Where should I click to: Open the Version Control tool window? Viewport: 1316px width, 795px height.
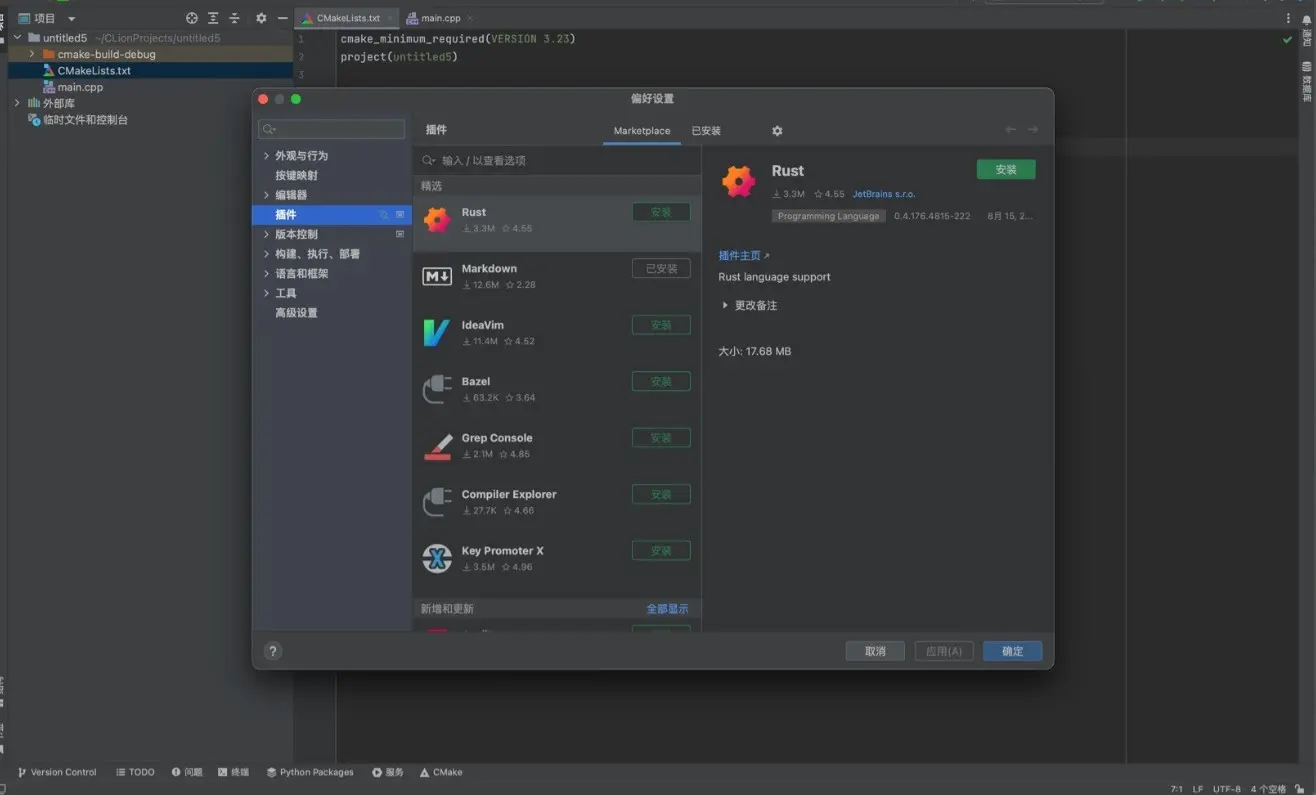click(x=57, y=772)
